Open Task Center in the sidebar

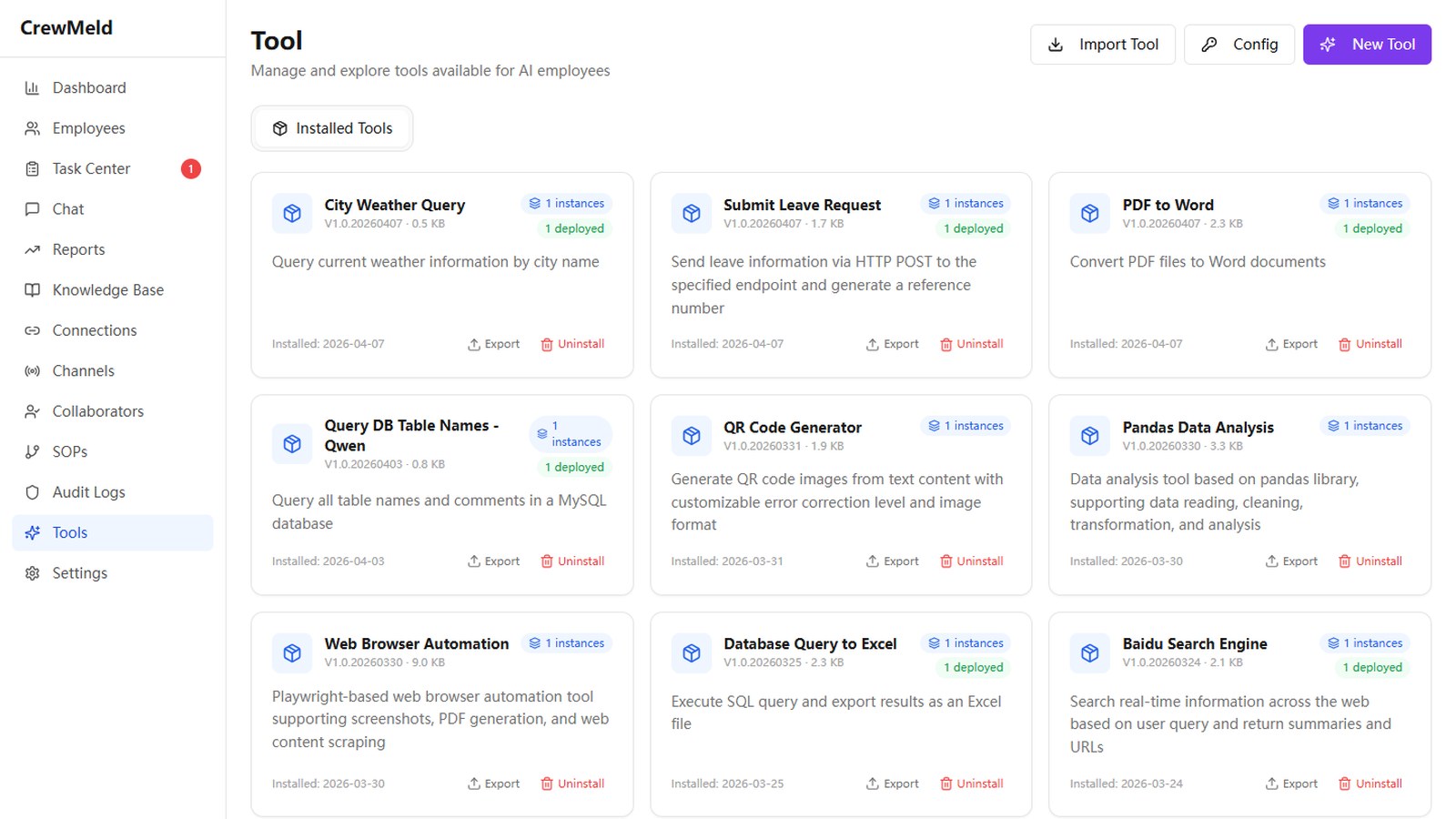tap(113, 168)
